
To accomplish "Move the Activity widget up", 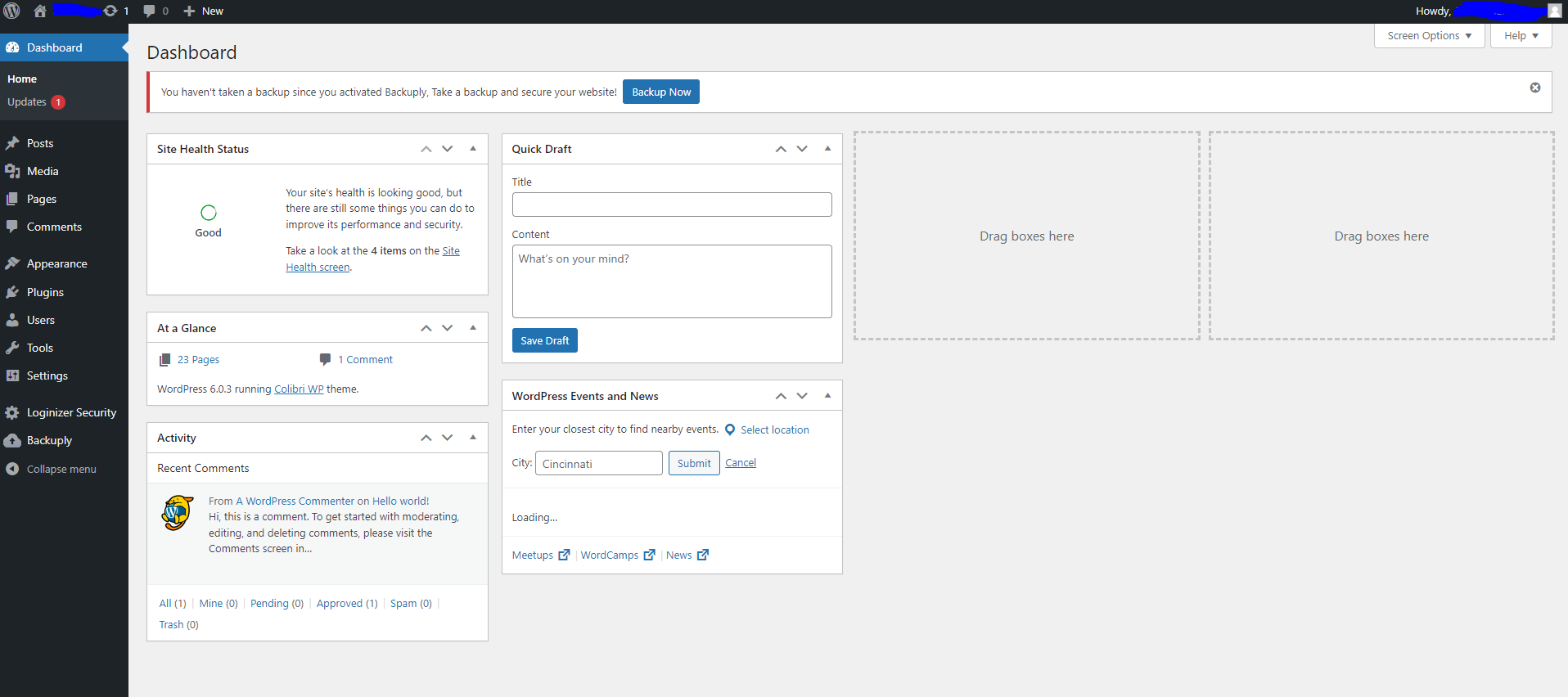I will click(x=426, y=438).
